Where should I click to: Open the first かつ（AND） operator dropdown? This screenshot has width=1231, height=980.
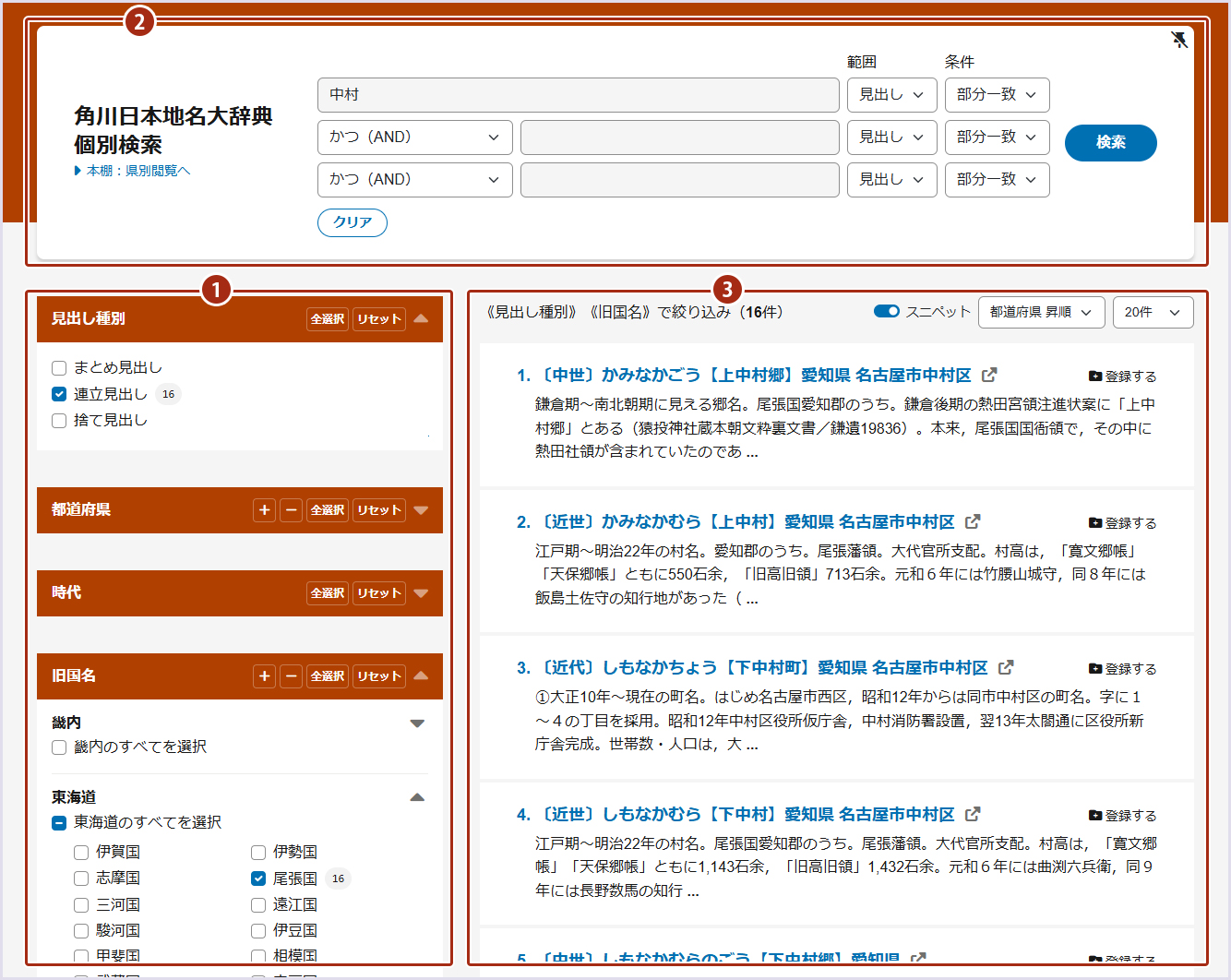click(x=414, y=137)
